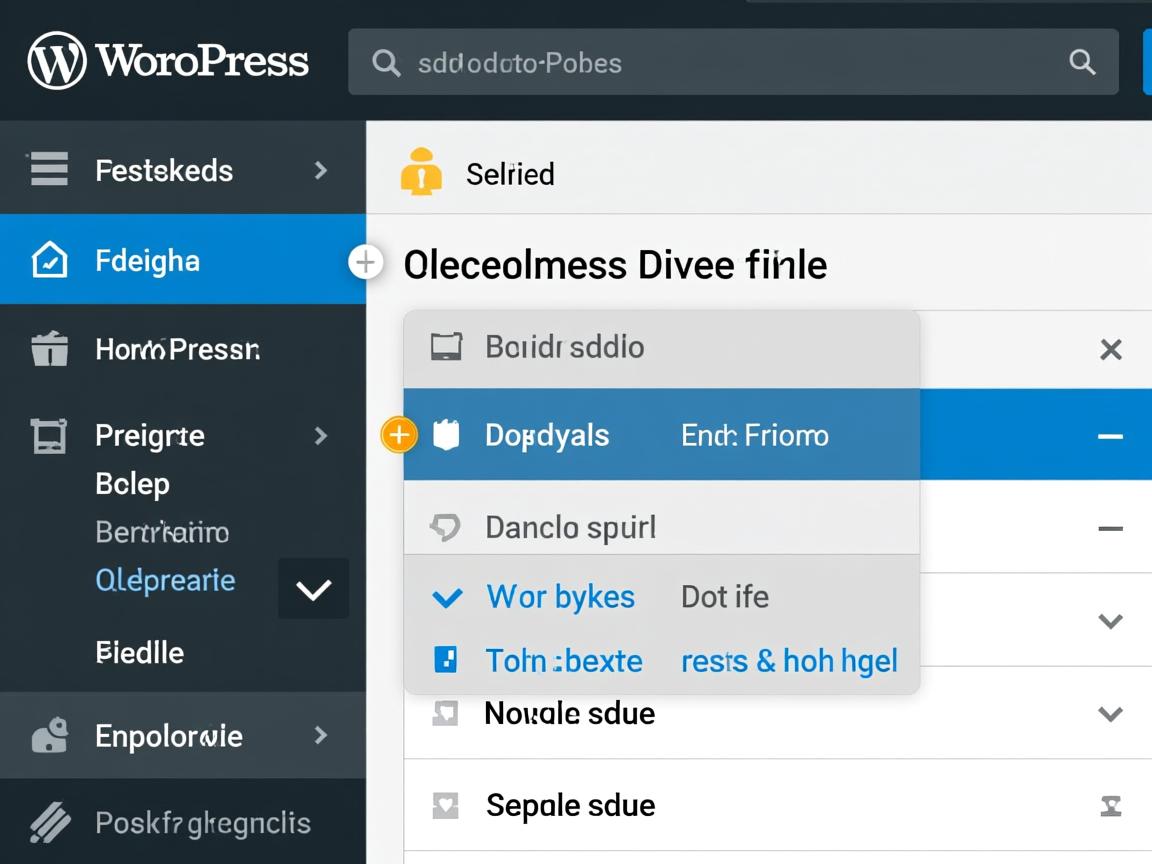Open the Olepreare submenu link

click(165, 580)
